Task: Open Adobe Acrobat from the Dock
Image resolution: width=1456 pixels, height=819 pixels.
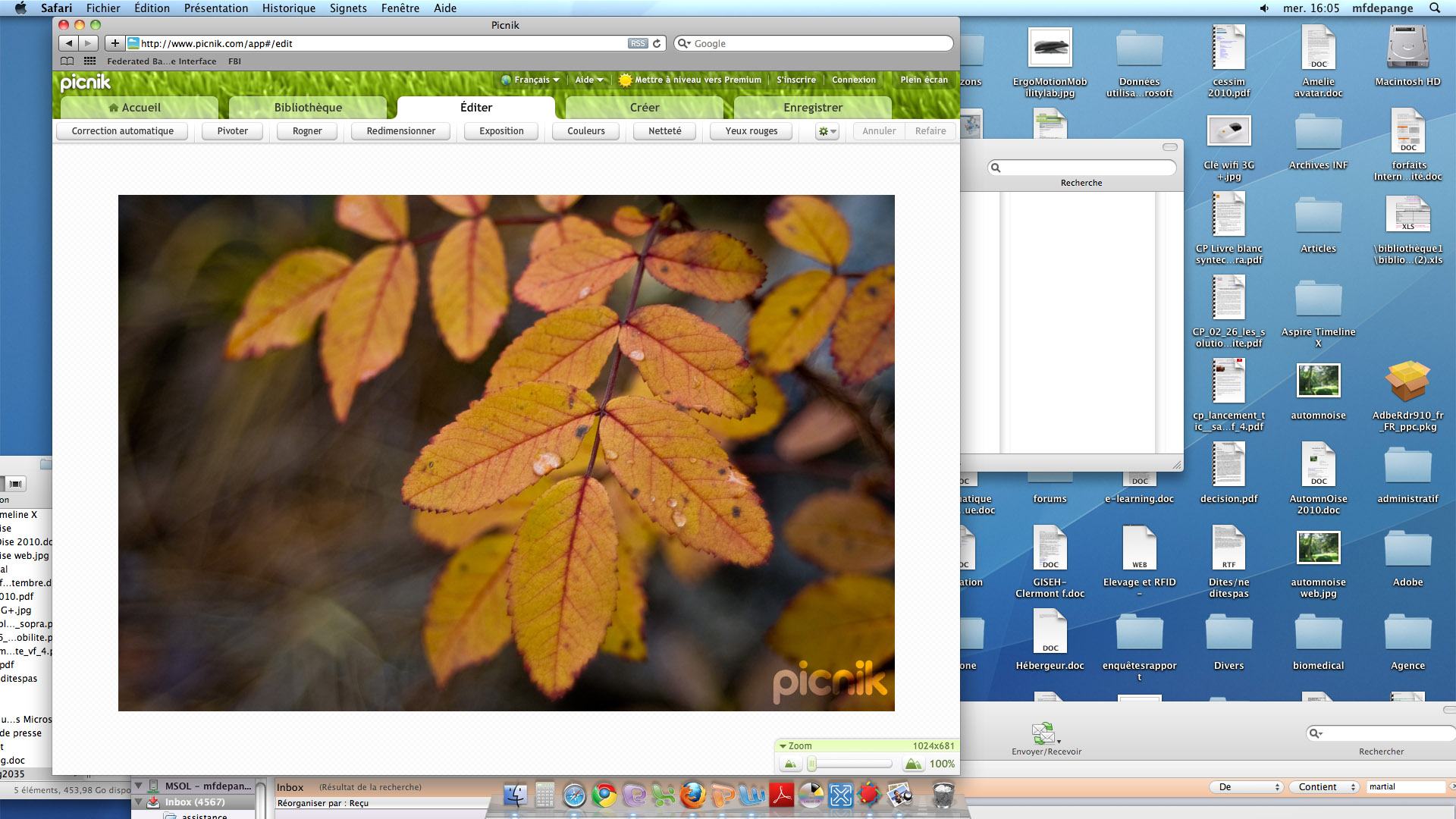Action: point(781,795)
